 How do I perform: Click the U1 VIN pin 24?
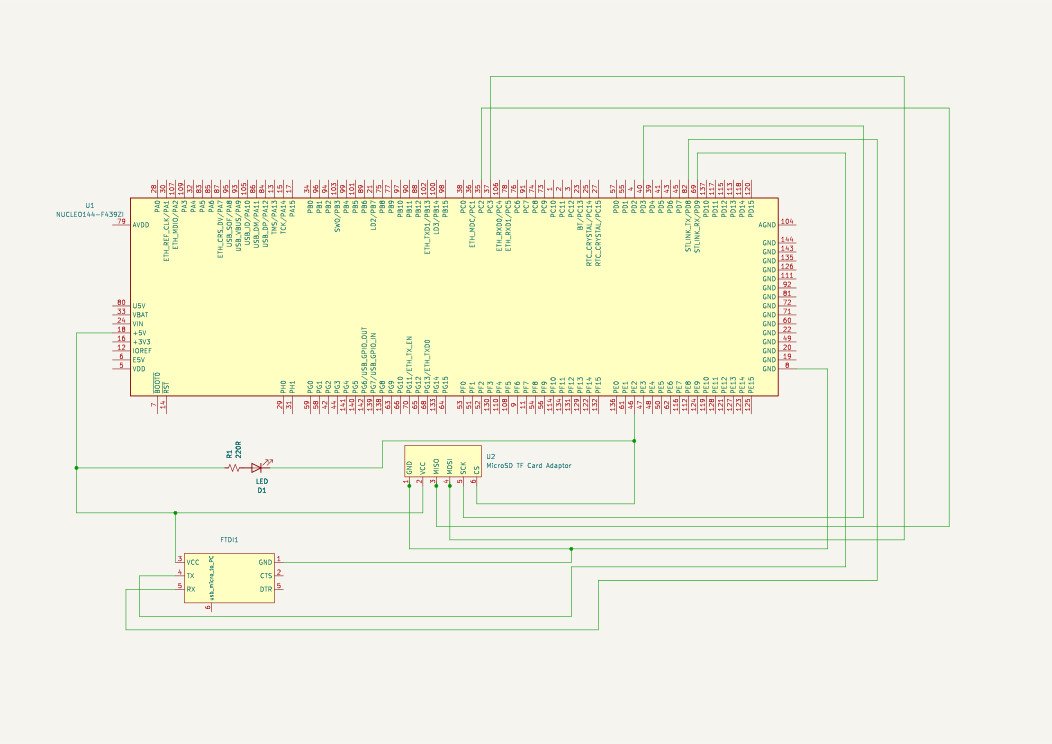[x=121, y=323]
